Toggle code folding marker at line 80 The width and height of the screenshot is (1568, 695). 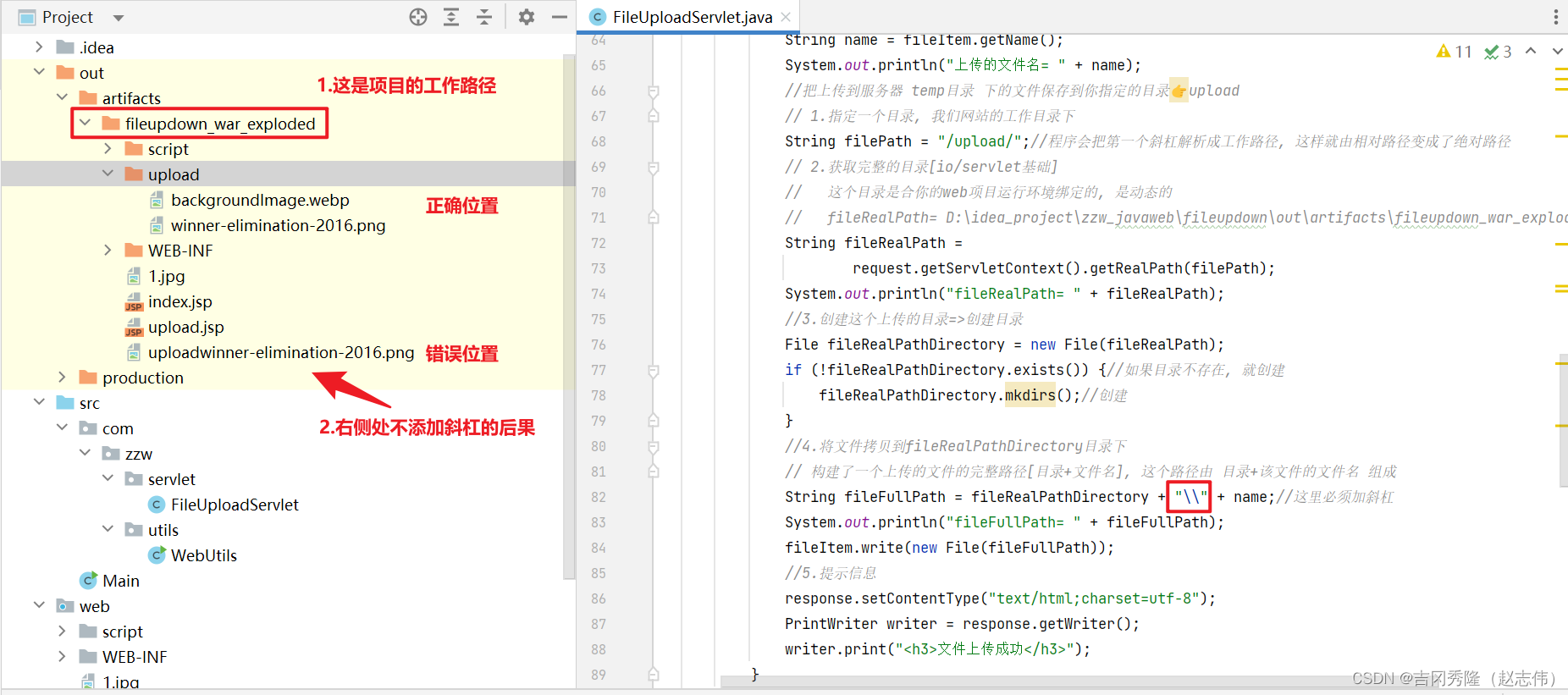(654, 446)
